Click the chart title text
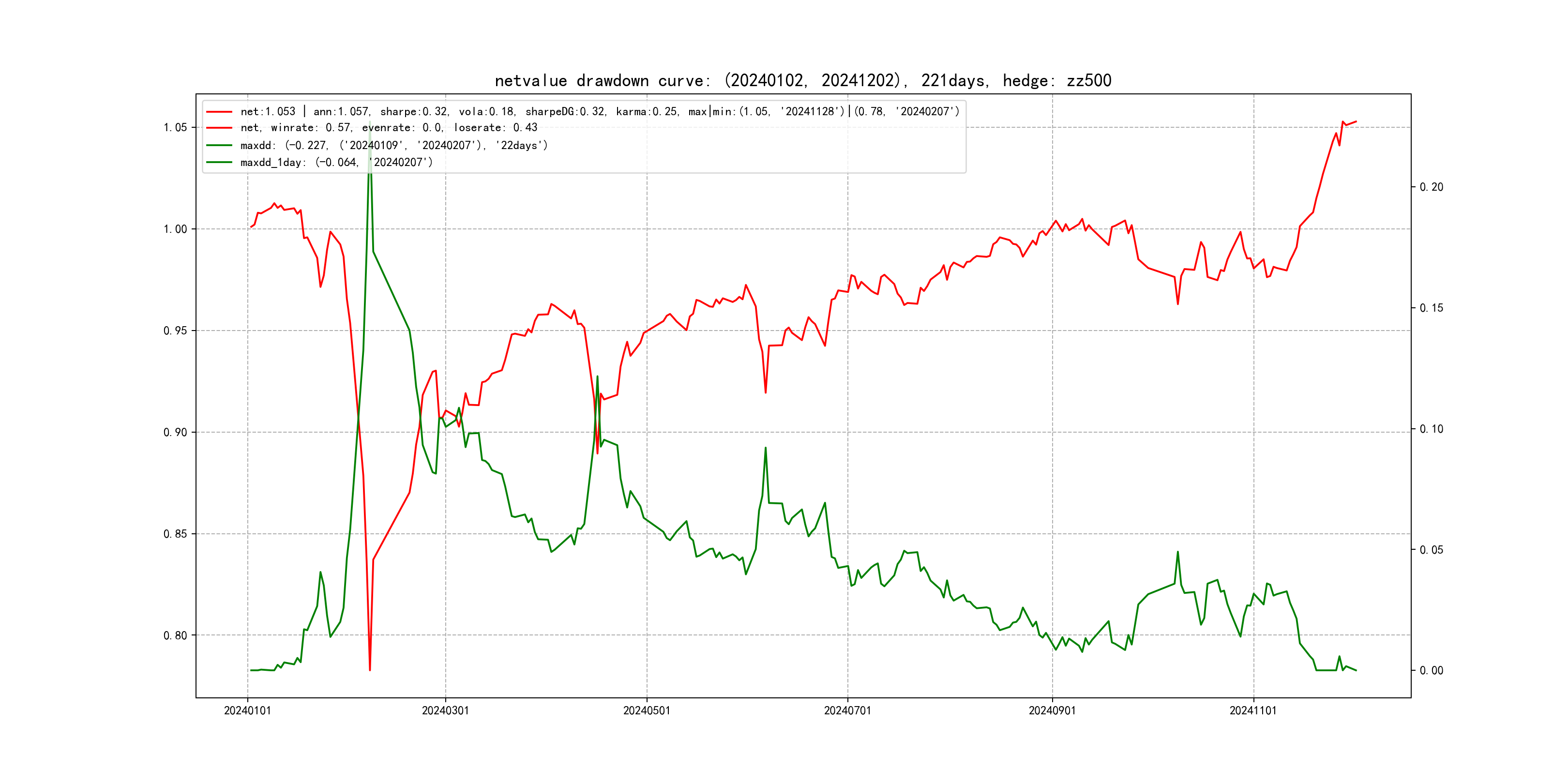Viewport: 1568px width, 784px height. pyautogui.click(x=802, y=80)
